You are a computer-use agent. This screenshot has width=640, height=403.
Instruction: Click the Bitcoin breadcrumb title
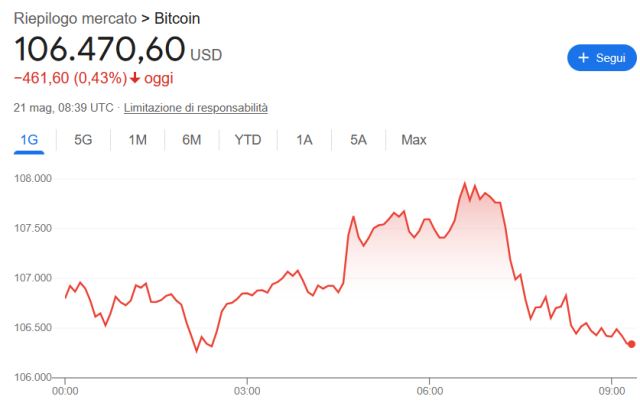pyautogui.click(x=177, y=19)
